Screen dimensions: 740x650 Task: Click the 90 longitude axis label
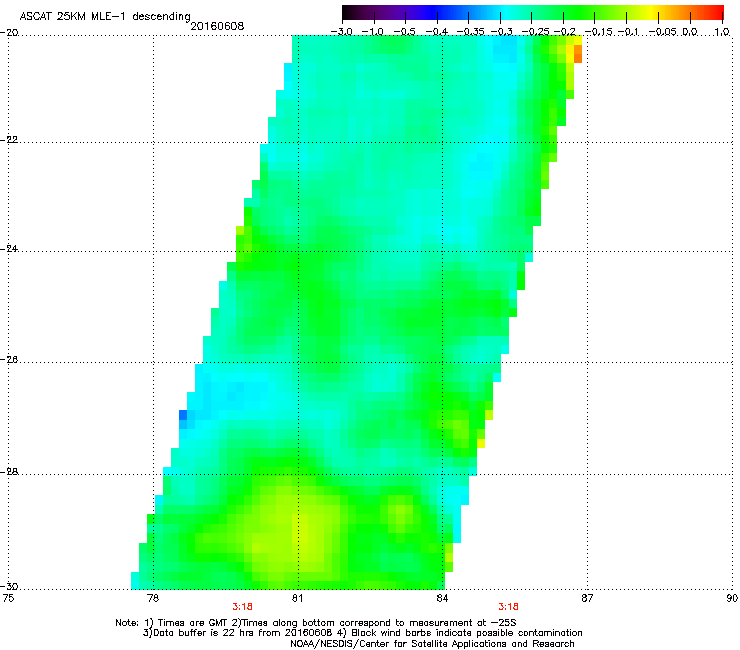(732, 599)
